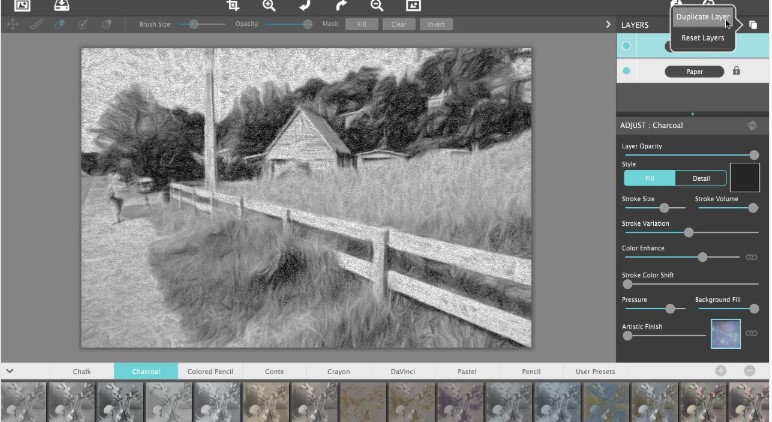Add a user preset with the plus icon
The height and width of the screenshot is (422, 772).
pos(721,371)
